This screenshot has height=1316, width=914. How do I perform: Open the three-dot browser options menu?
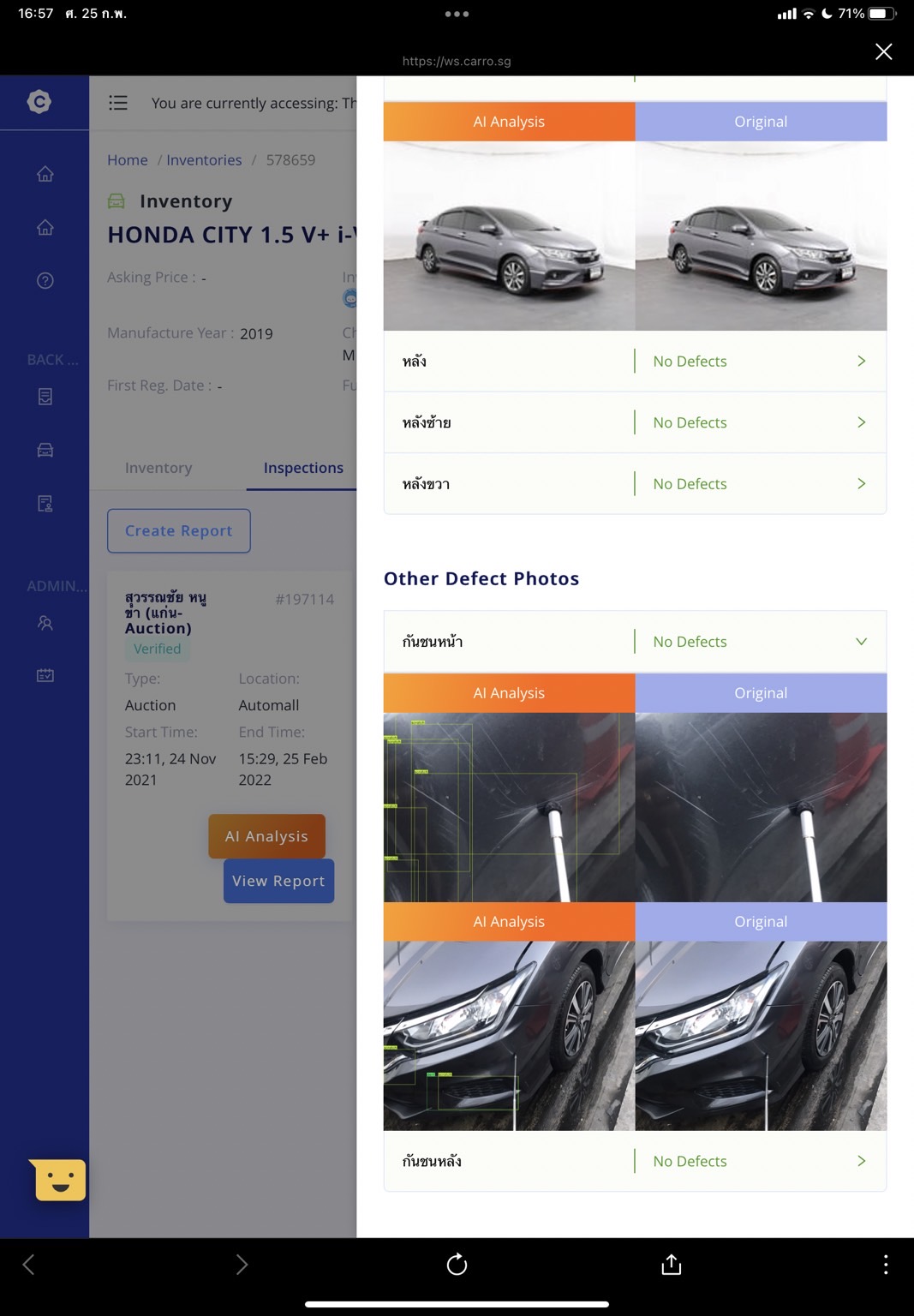[886, 1265]
